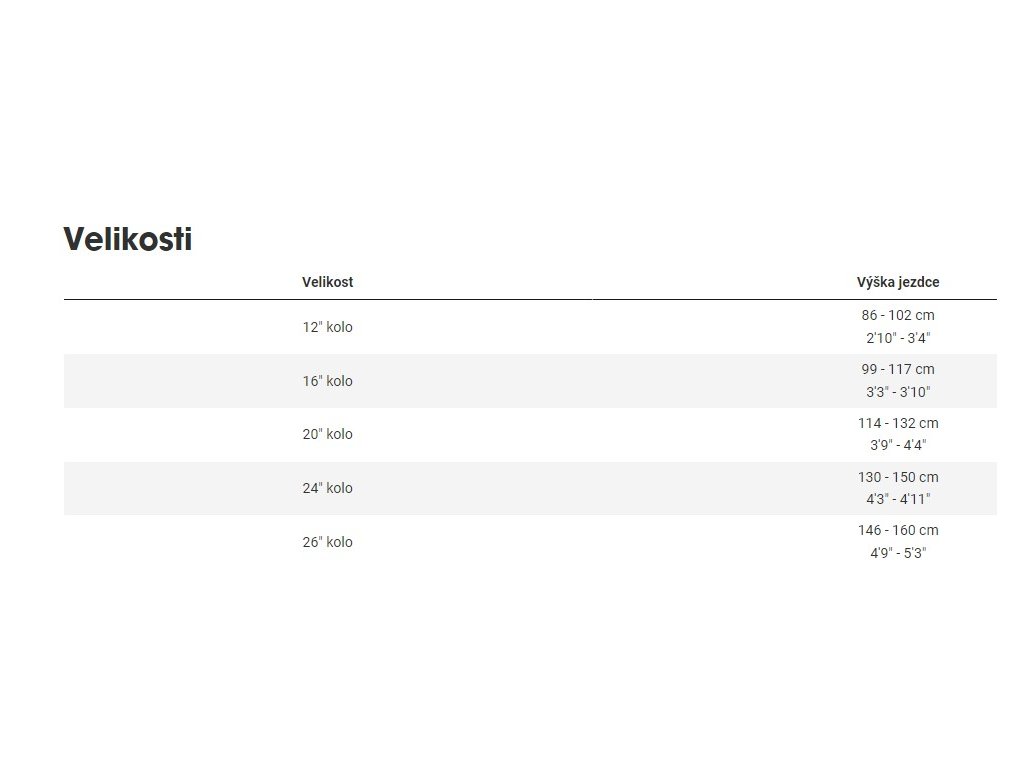Click the divider line under the table header
Image resolution: width=1024 pixels, height=768 pixels.
pyautogui.click(x=530, y=299)
